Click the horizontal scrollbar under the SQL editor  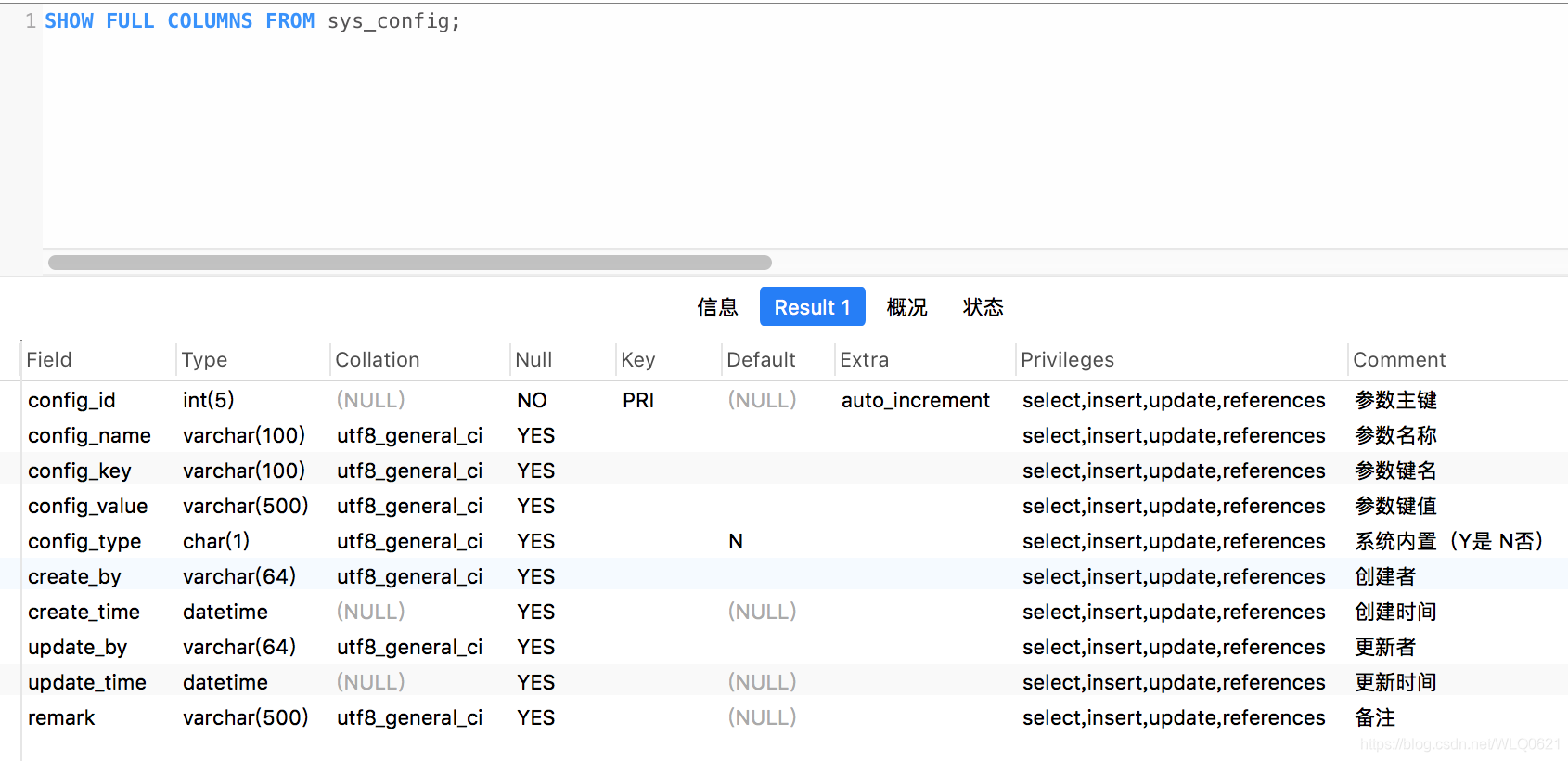coord(410,263)
